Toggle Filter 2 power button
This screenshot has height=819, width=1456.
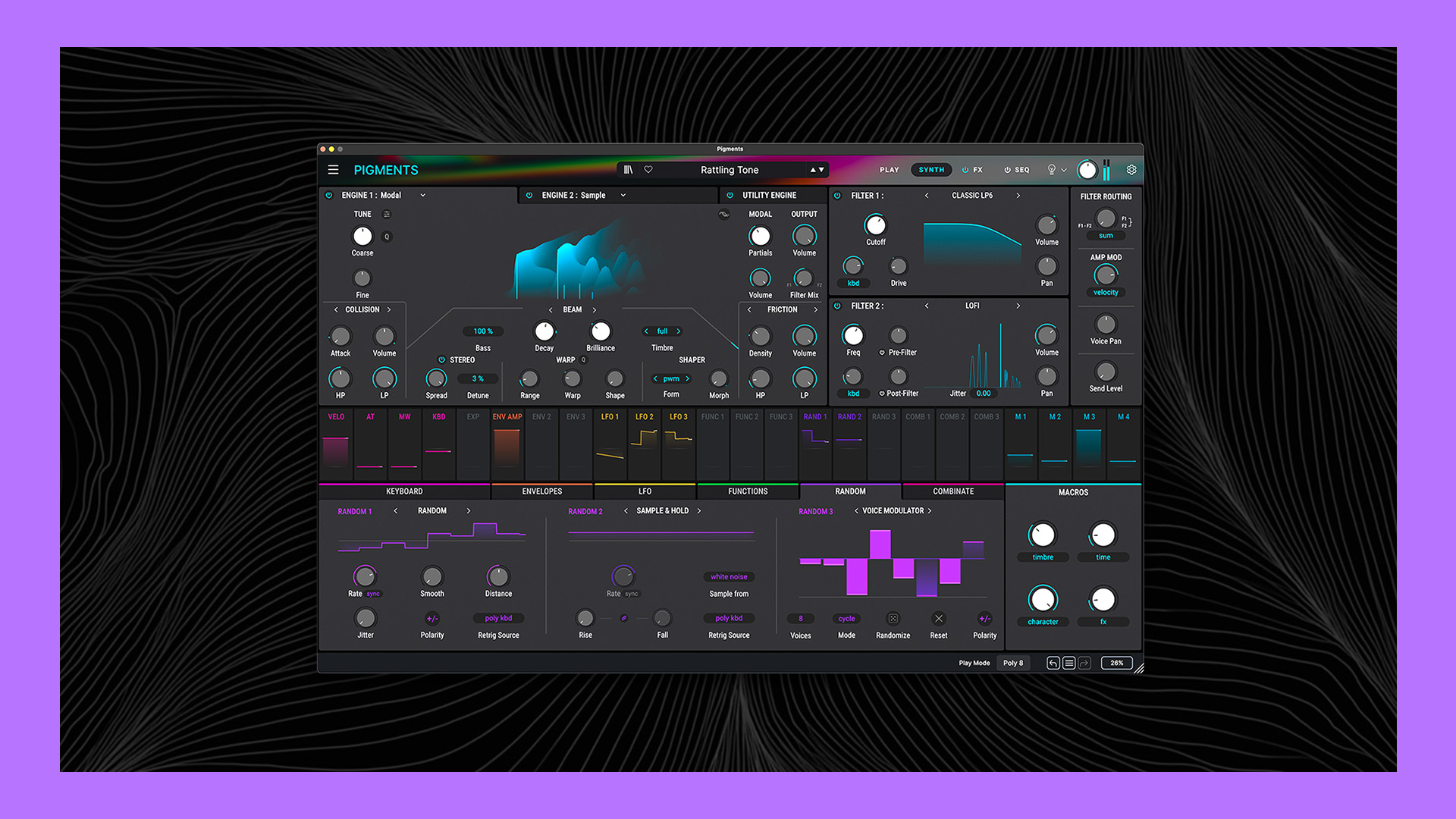click(837, 306)
